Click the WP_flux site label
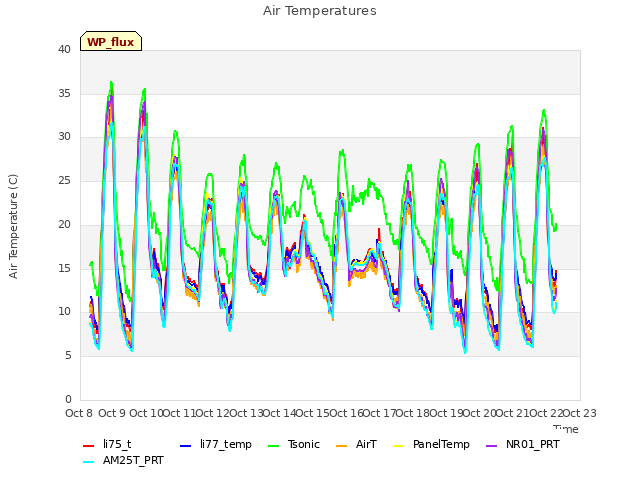Viewport: 640px width, 480px height. coord(111,42)
